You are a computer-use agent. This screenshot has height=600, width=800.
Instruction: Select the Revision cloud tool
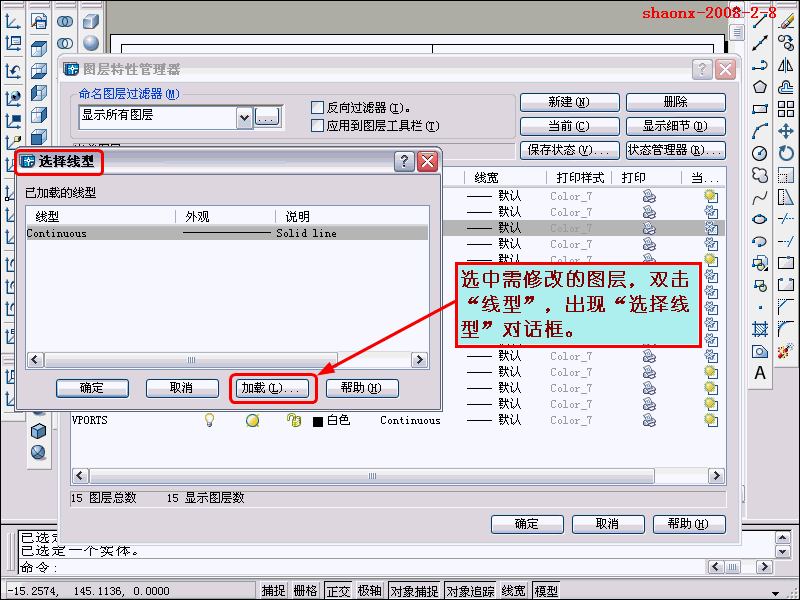760,175
